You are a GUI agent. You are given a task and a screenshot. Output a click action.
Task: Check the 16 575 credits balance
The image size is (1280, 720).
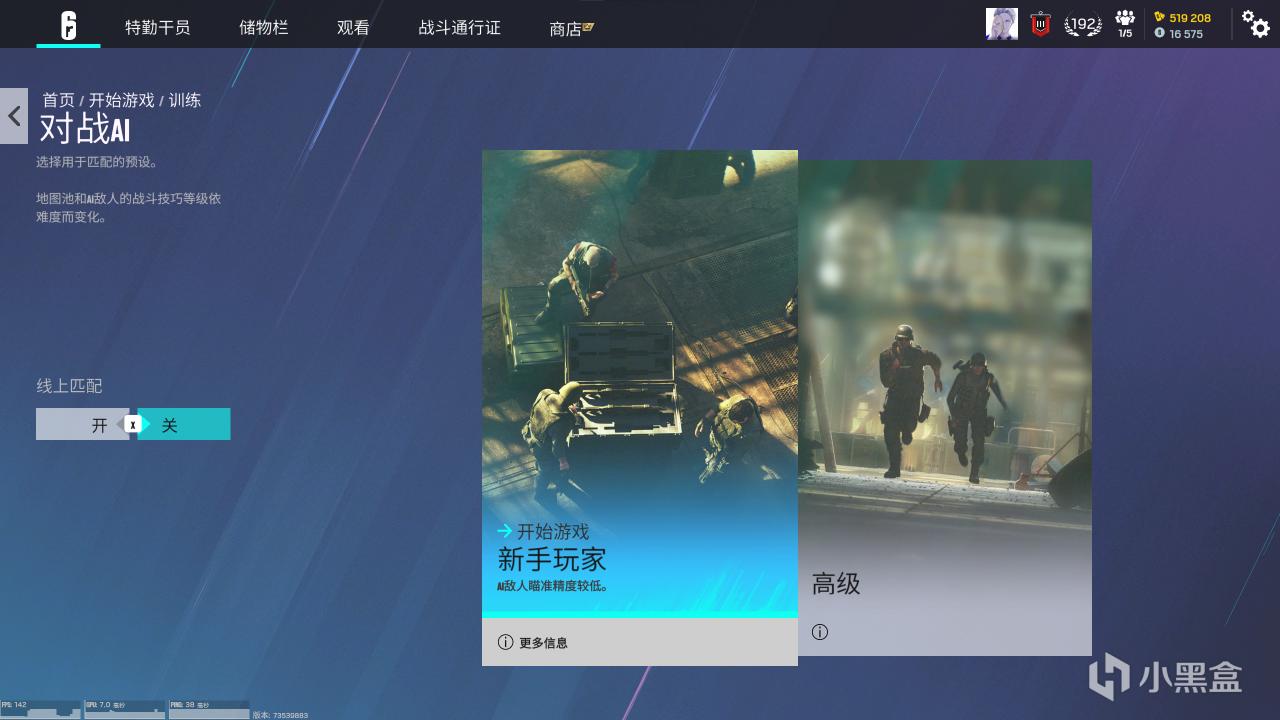[x=1179, y=33]
